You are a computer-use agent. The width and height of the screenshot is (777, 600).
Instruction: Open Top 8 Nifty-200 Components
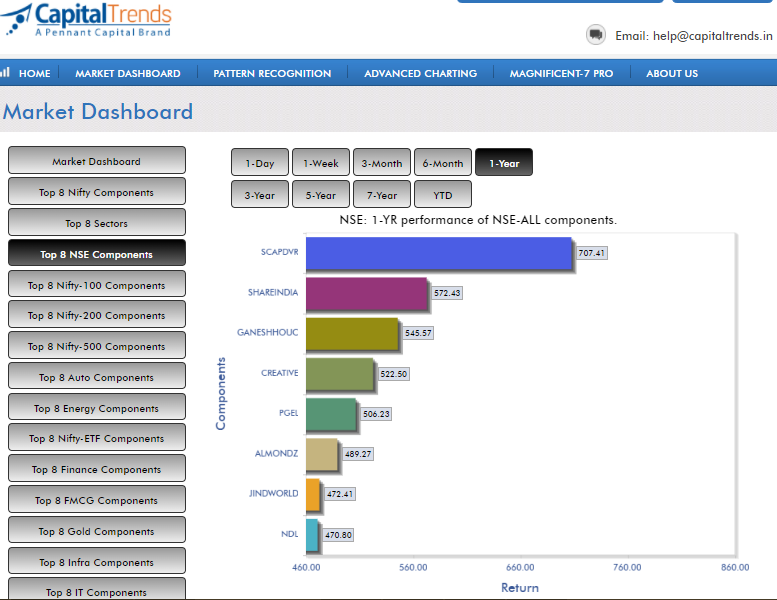pos(97,315)
